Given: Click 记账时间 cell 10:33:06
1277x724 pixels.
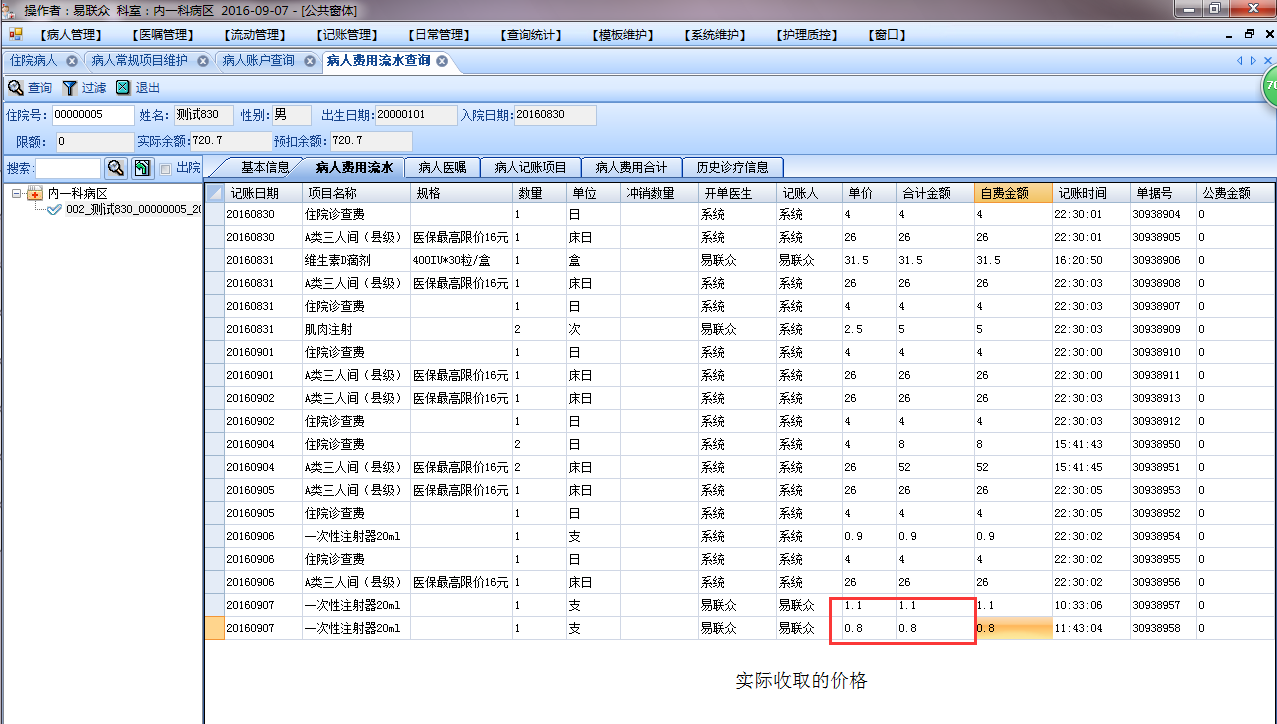Looking at the screenshot, I should [1091, 605].
